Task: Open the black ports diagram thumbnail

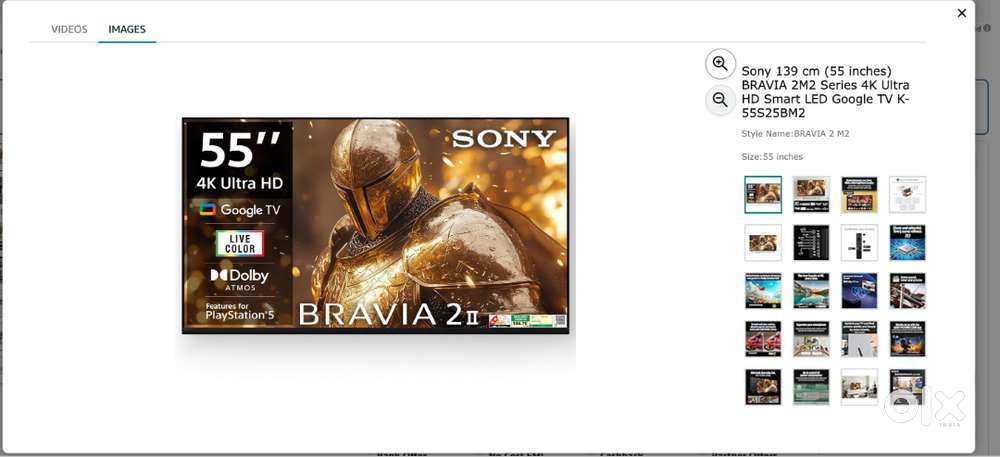Action: [x=811, y=242]
